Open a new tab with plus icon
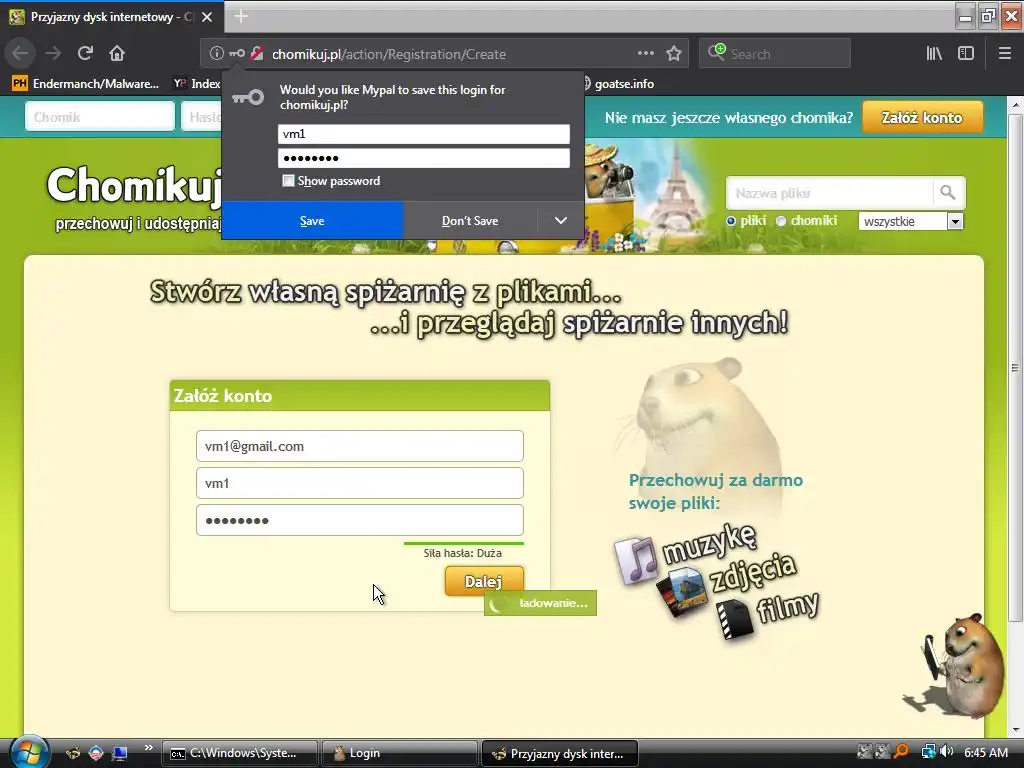This screenshot has width=1024, height=768. click(241, 16)
